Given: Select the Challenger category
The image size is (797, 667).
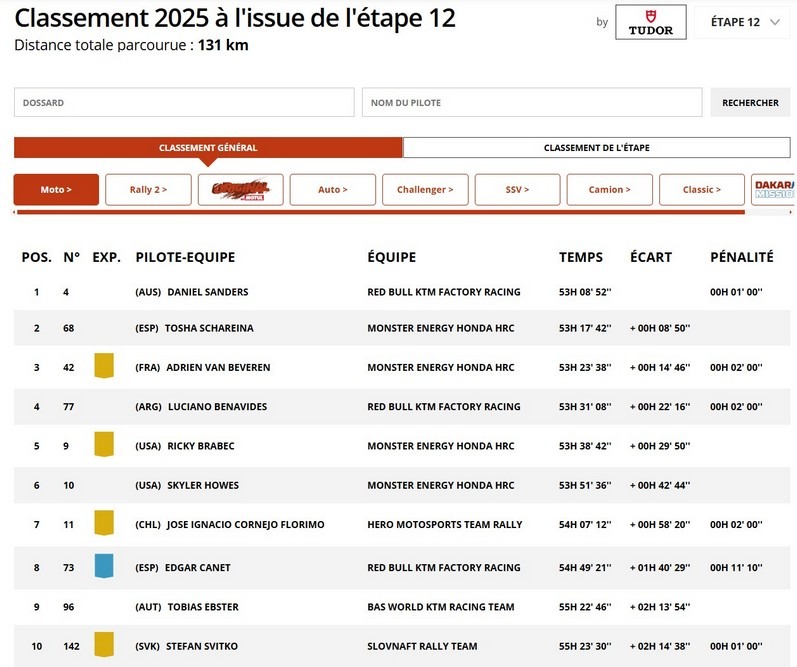Looking at the screenshot, I should click(425, 190).
